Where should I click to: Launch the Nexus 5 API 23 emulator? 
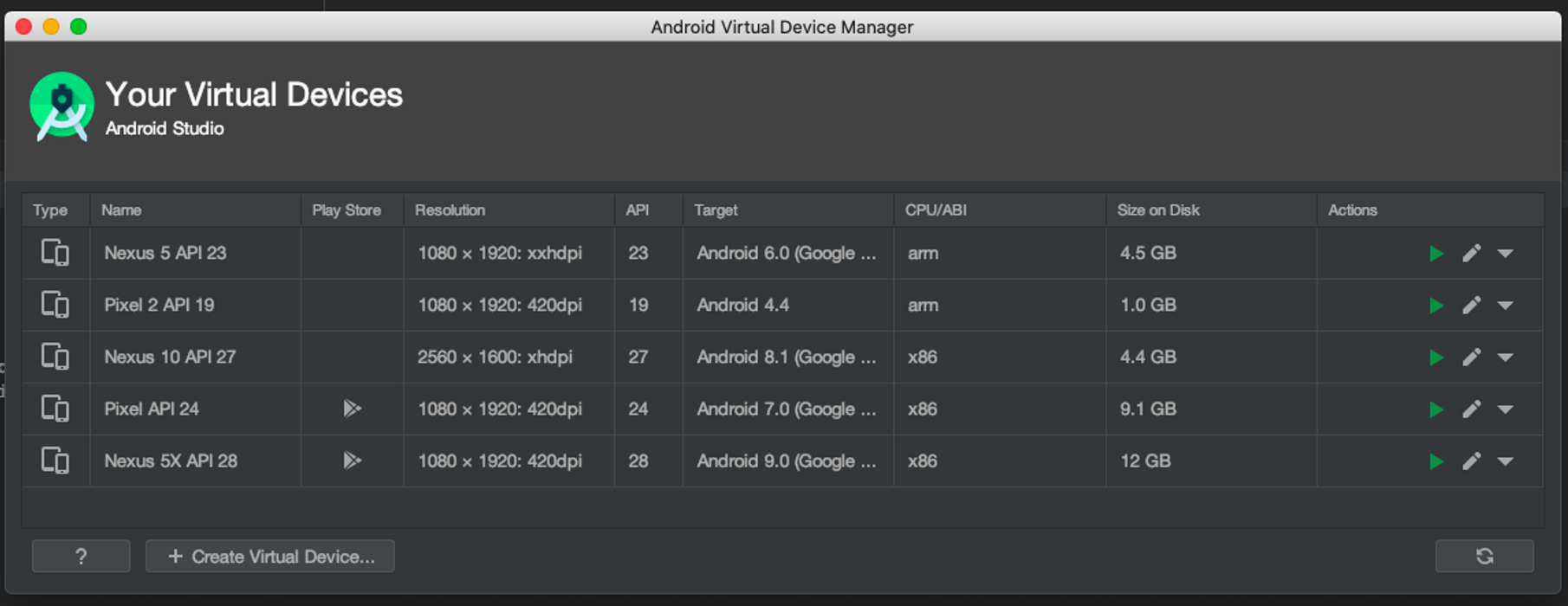(x=1435, y=254)
